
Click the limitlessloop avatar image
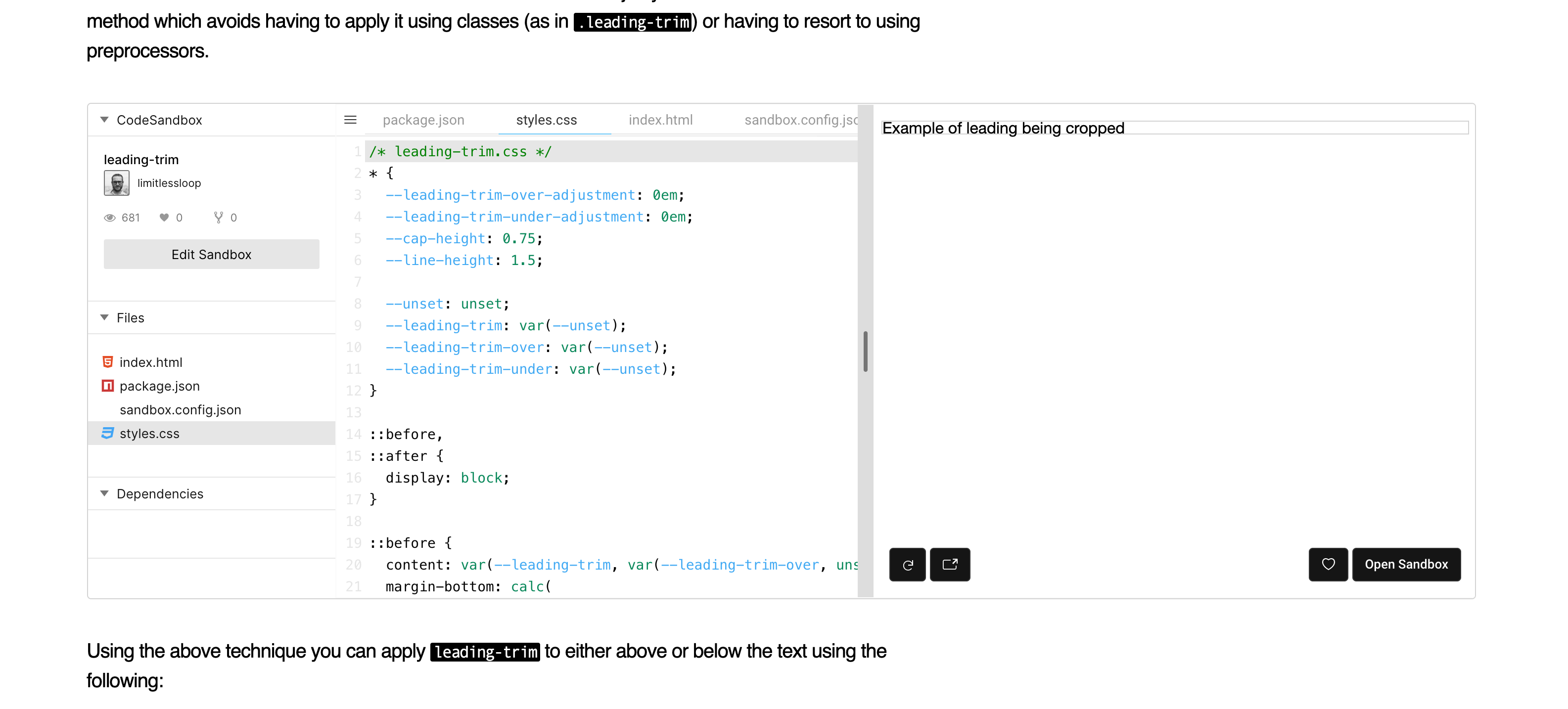(116, 183)
